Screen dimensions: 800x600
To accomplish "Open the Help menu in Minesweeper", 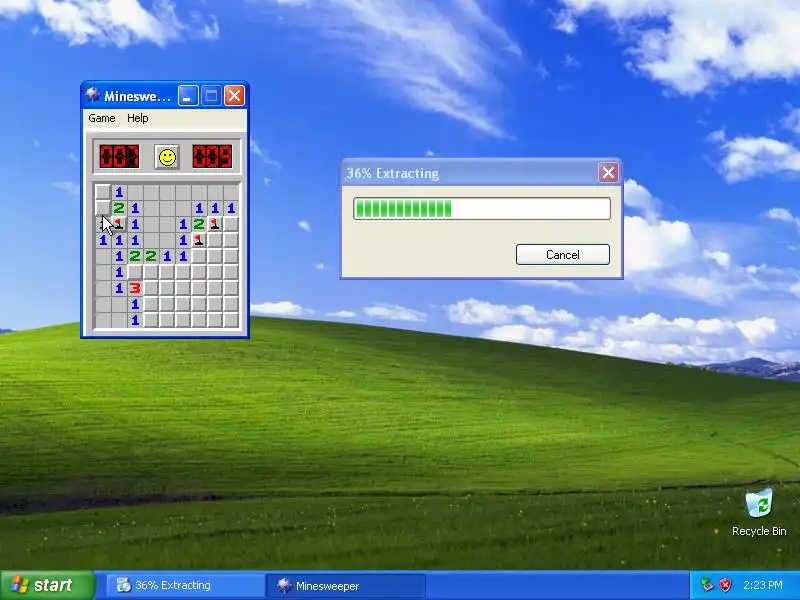I will [137, 118].
